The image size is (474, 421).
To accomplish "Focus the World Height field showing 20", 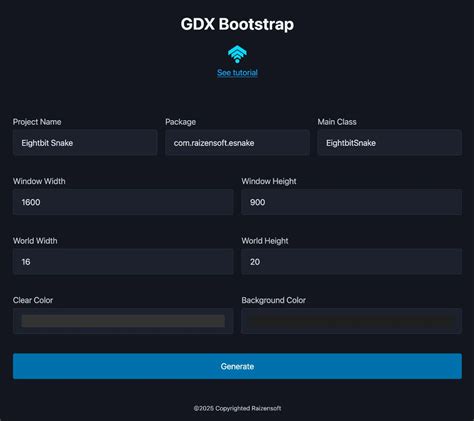I will 352,262.
